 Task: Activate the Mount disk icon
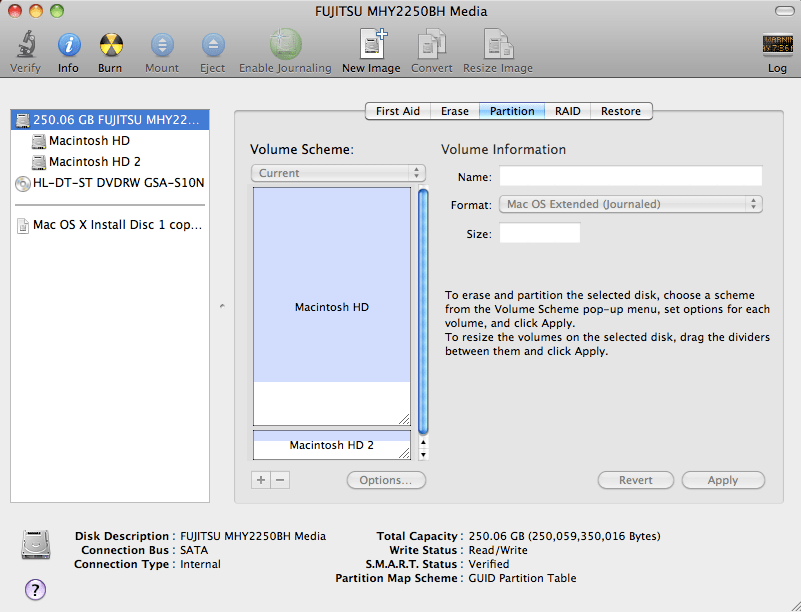[x=161, y=44]
